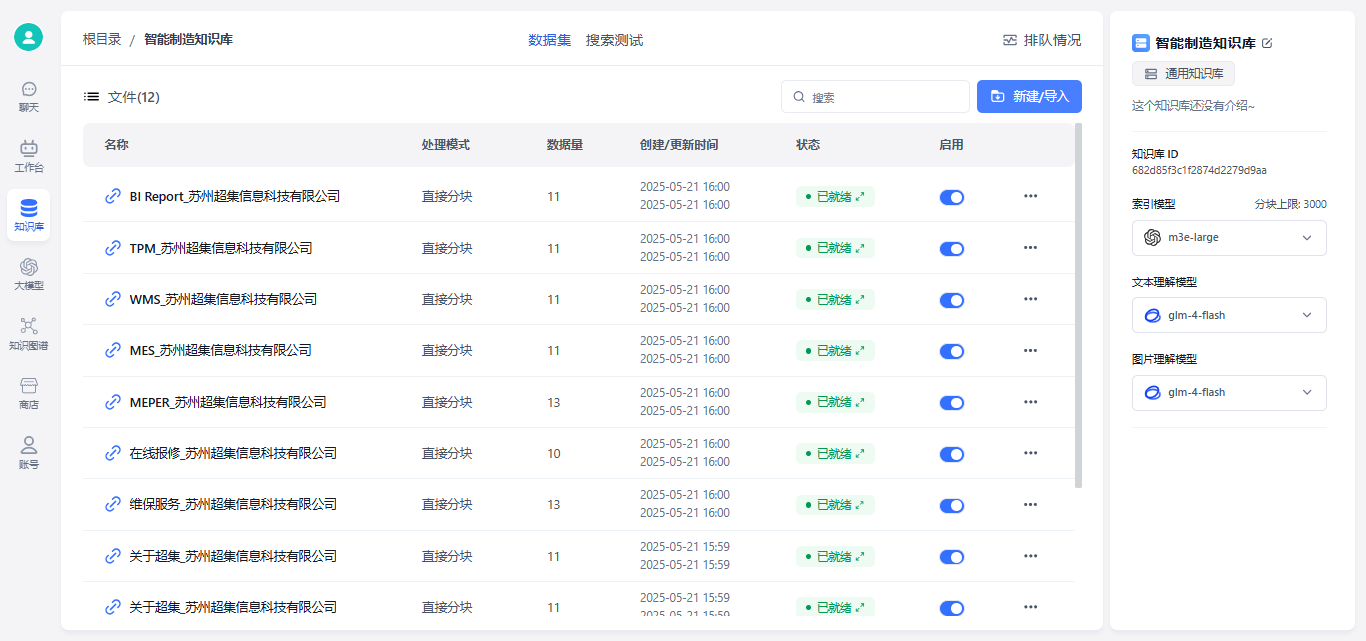This screenshot has width=1366, height=641.
Task: Open the file TPM_苏州超集信息科技有限公司
Action: 221,248
